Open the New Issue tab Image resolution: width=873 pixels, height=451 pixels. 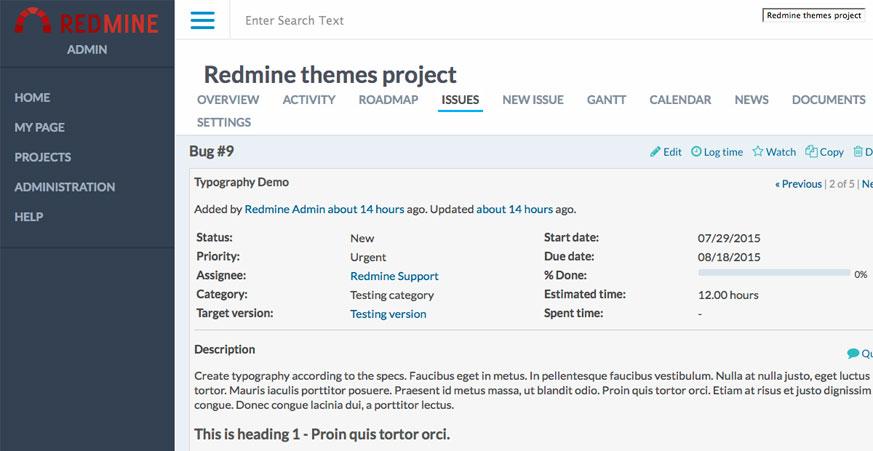click(x=533, y=100)
